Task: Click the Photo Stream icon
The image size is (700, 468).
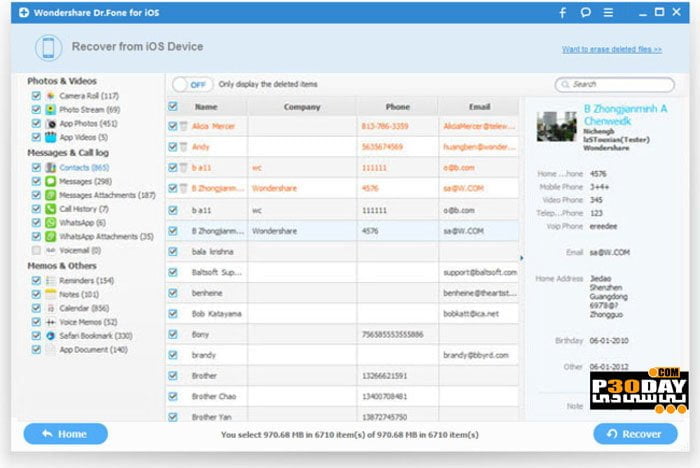Action: click(51, 109)
